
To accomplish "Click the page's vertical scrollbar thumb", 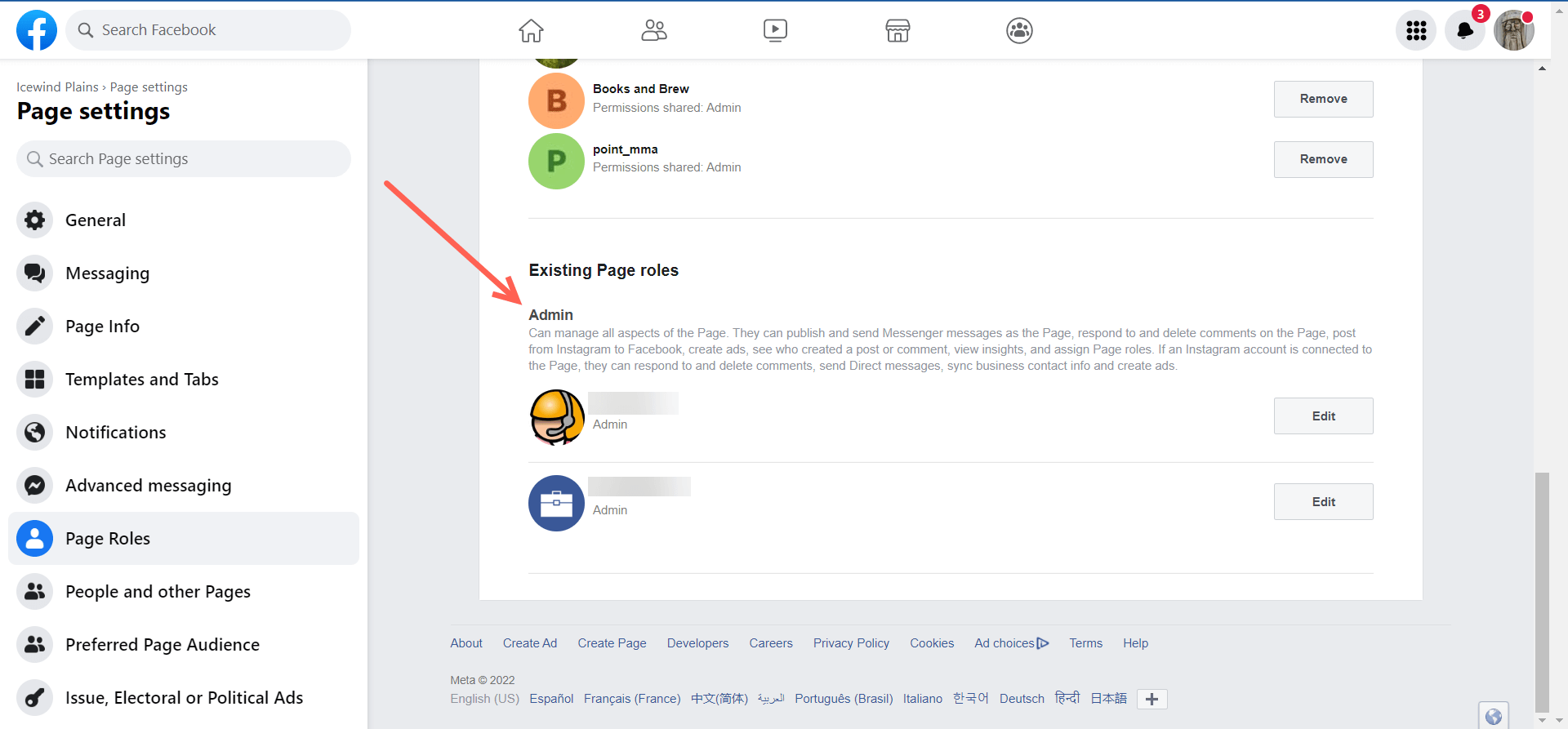I will coord(1542,592).
